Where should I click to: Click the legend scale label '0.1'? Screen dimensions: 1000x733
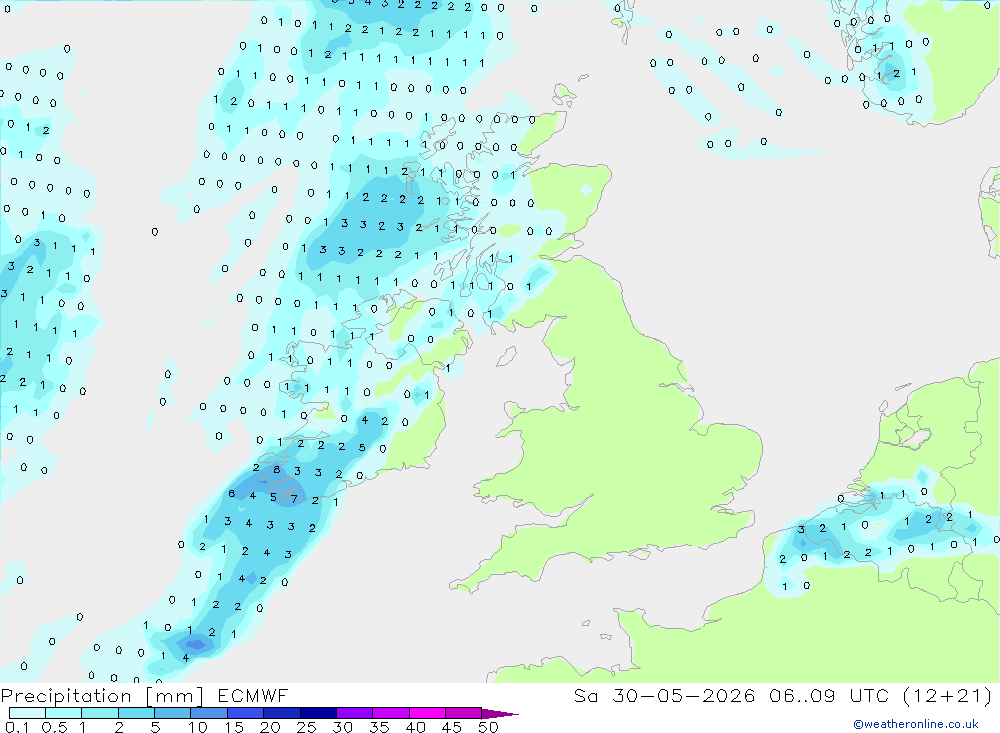point(17,727)
